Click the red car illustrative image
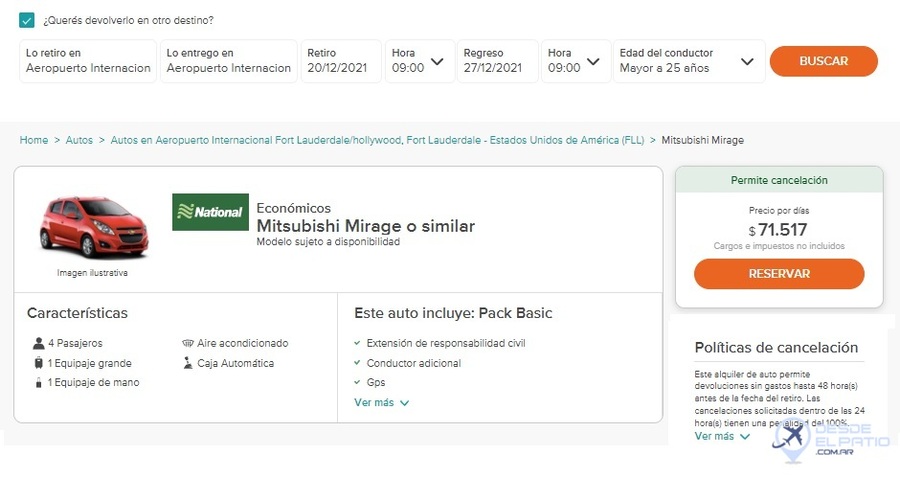 94,227
